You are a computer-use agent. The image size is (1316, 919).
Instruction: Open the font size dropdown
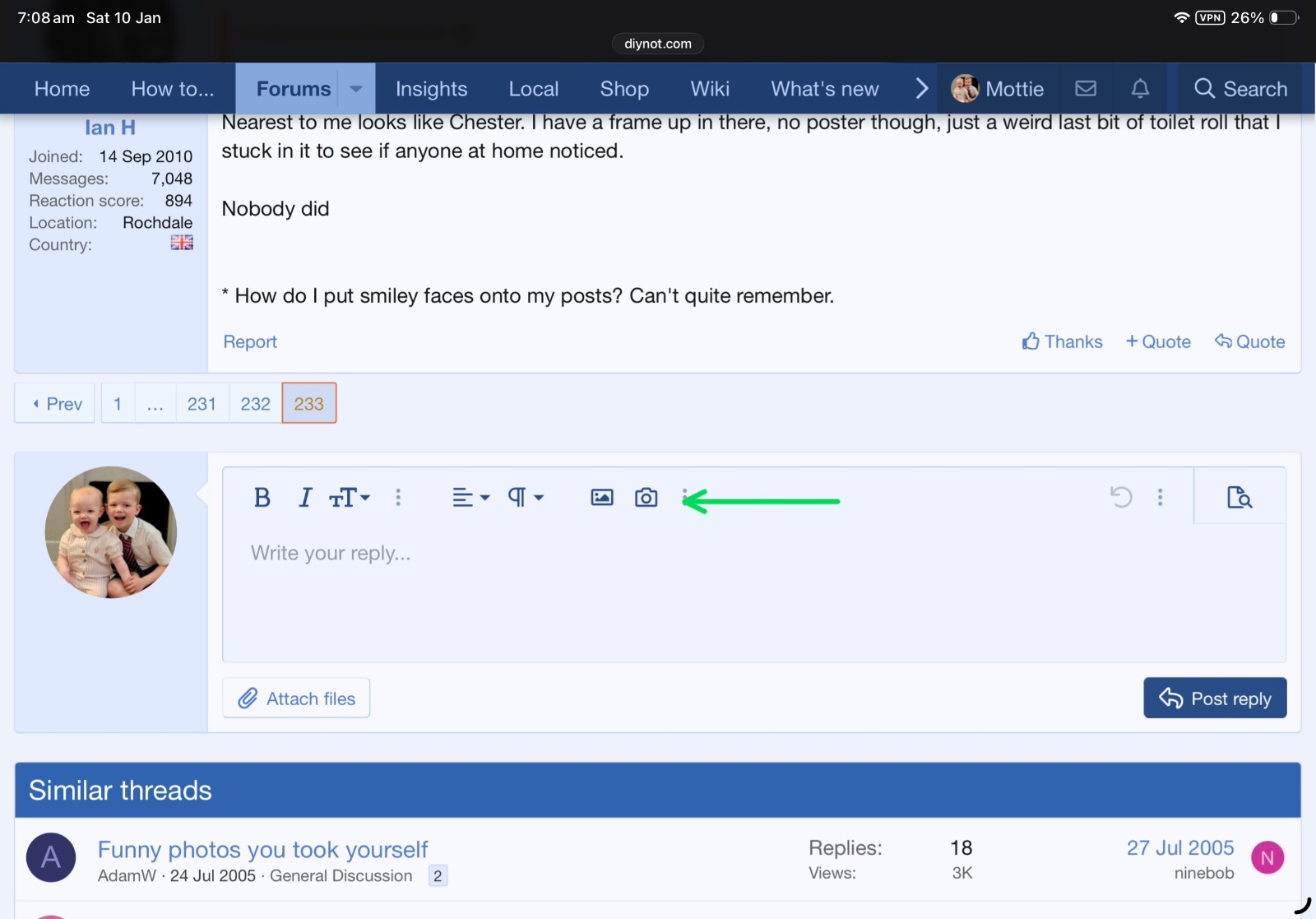point(350,498)
